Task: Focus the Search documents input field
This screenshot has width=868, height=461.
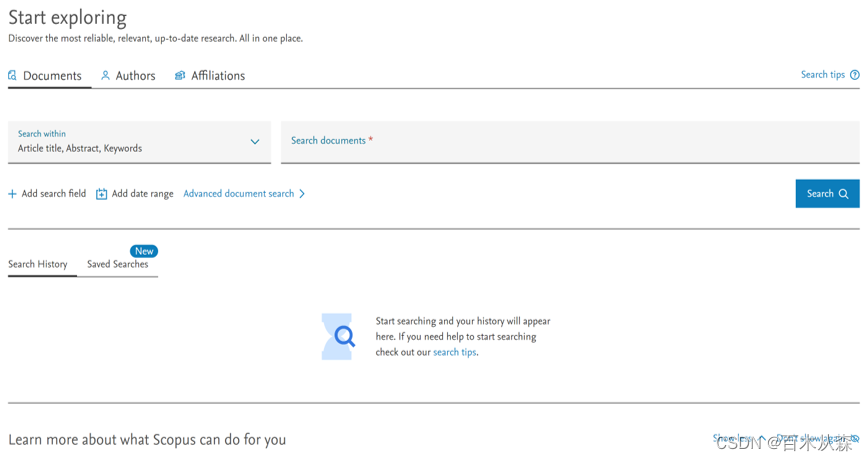Action: click(x=570, y=142)
